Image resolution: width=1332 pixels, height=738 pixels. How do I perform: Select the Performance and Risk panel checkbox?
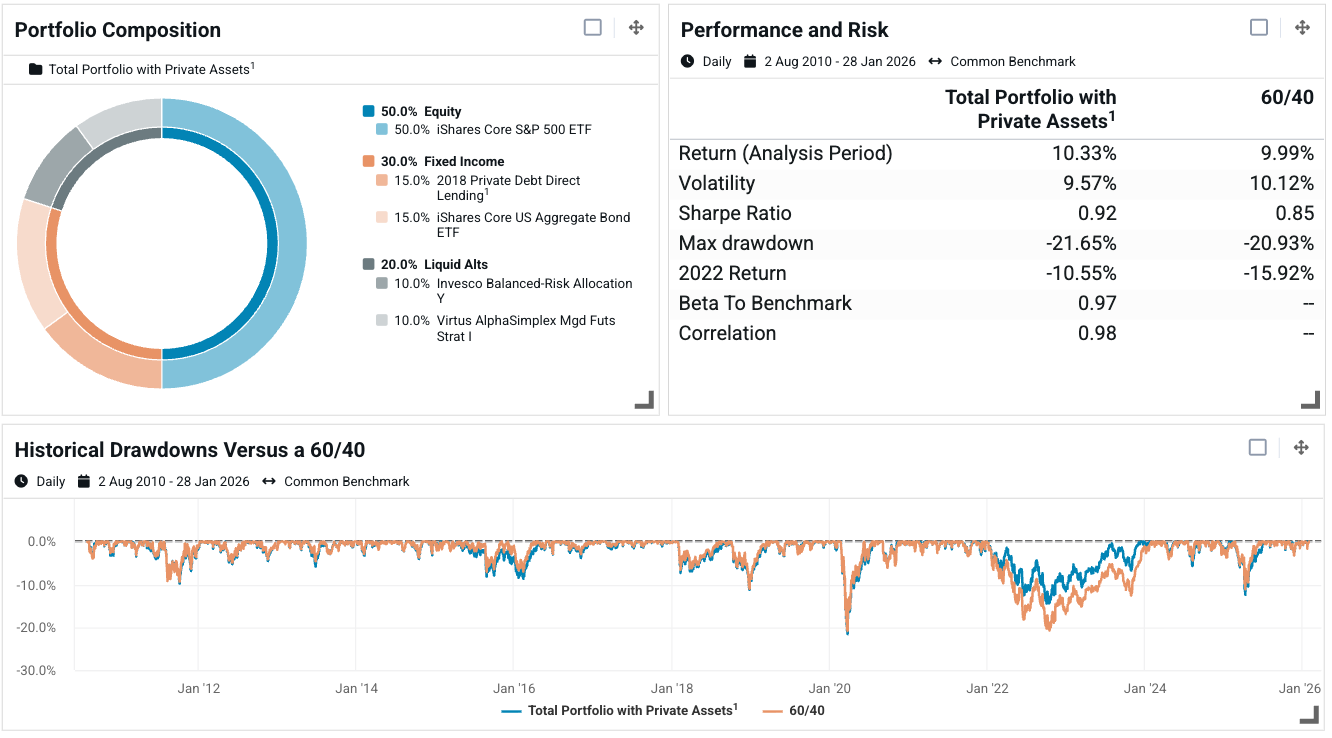point(1258,27)
